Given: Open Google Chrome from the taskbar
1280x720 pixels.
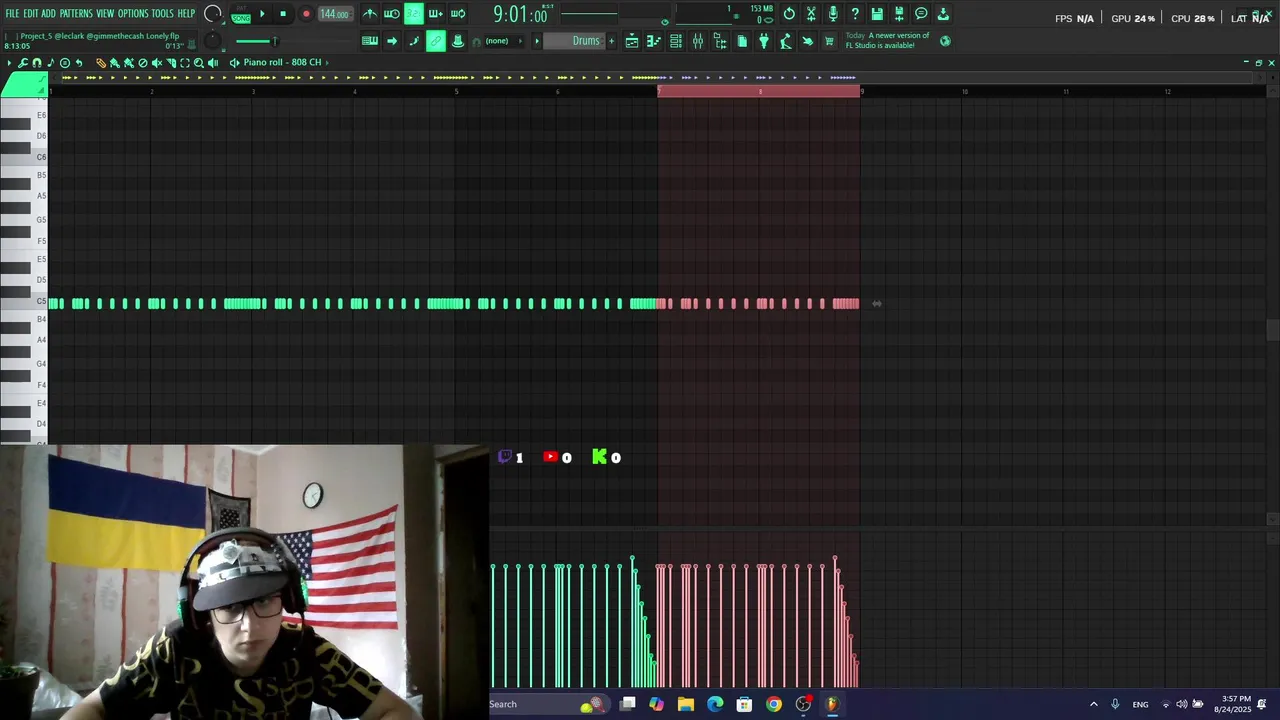Looking at the screenshot, I should pos(774,704).
